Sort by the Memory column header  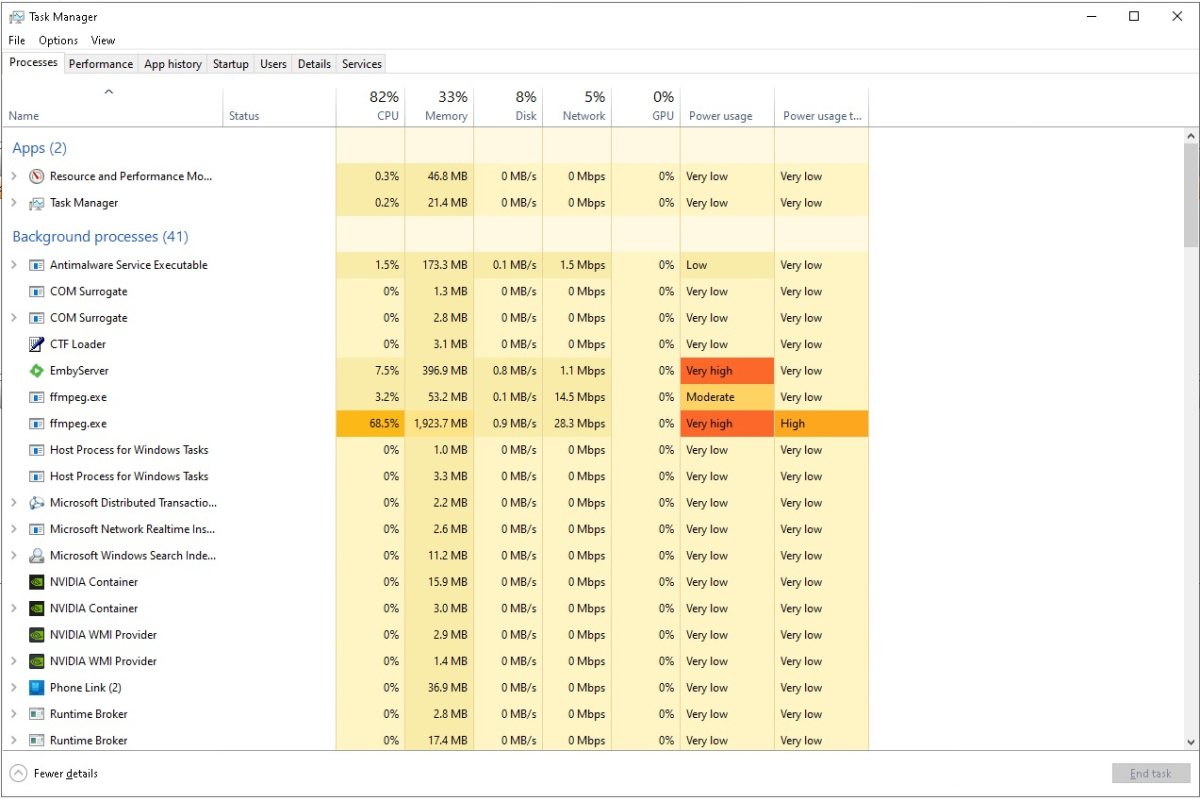tap(439, 106)
